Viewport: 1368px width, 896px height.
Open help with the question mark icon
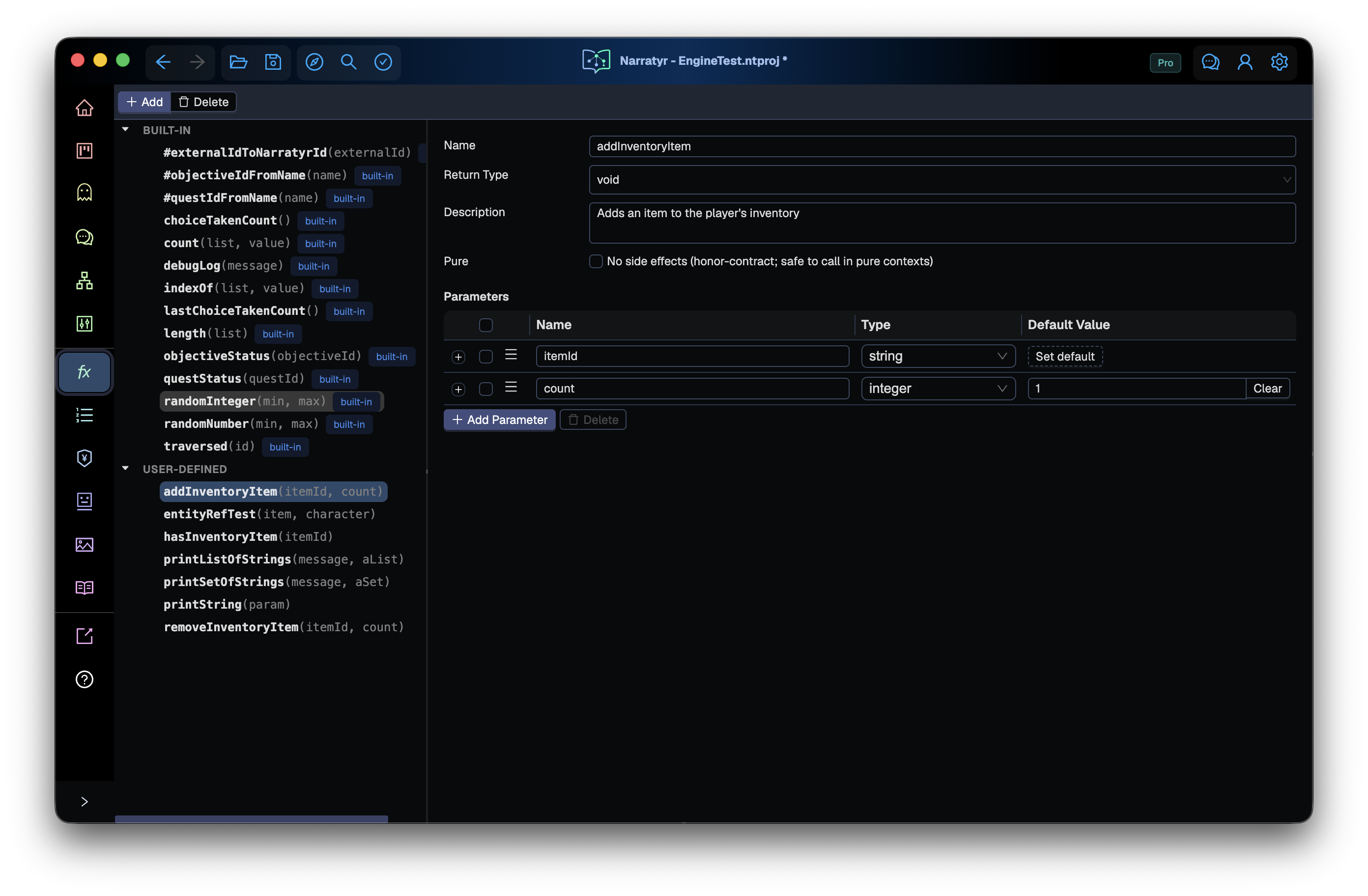85,679
